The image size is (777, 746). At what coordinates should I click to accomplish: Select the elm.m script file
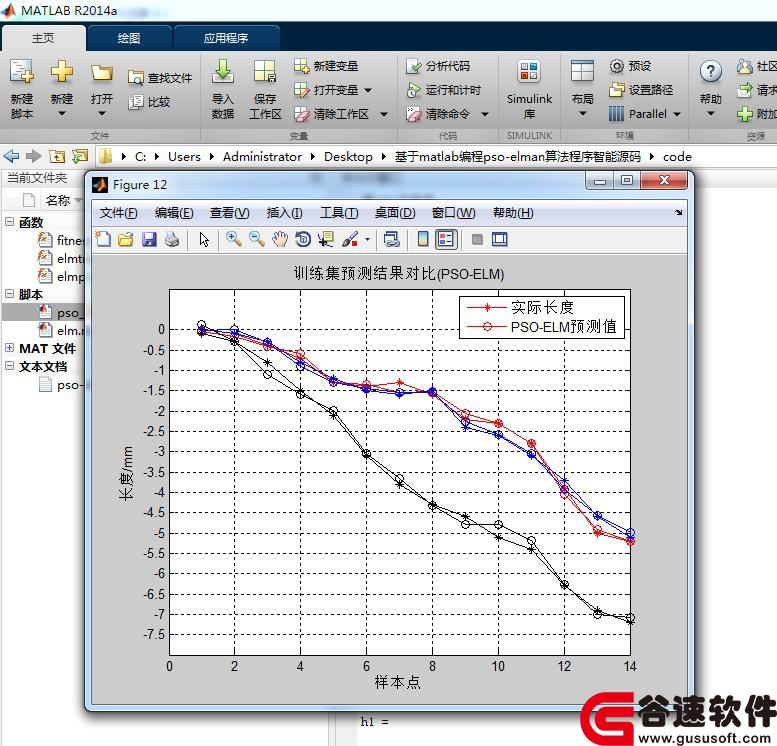(59, 330)
